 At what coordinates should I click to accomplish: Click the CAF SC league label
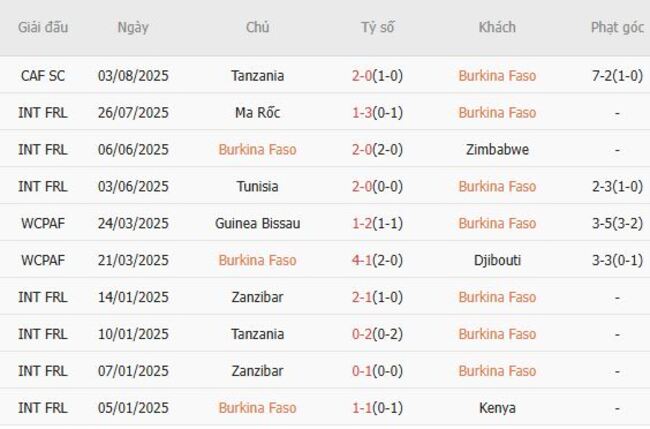[x=43, y=75]
